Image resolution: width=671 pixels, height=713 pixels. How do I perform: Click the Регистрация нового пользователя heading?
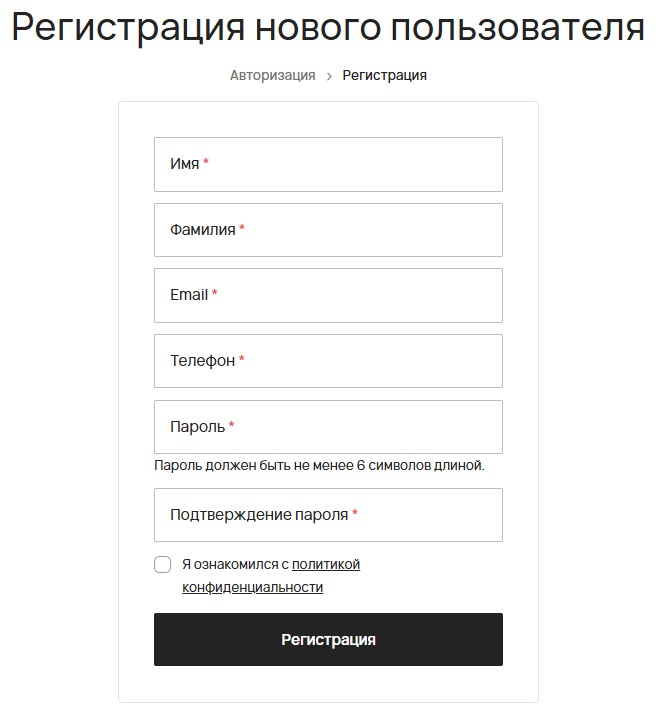328,28
